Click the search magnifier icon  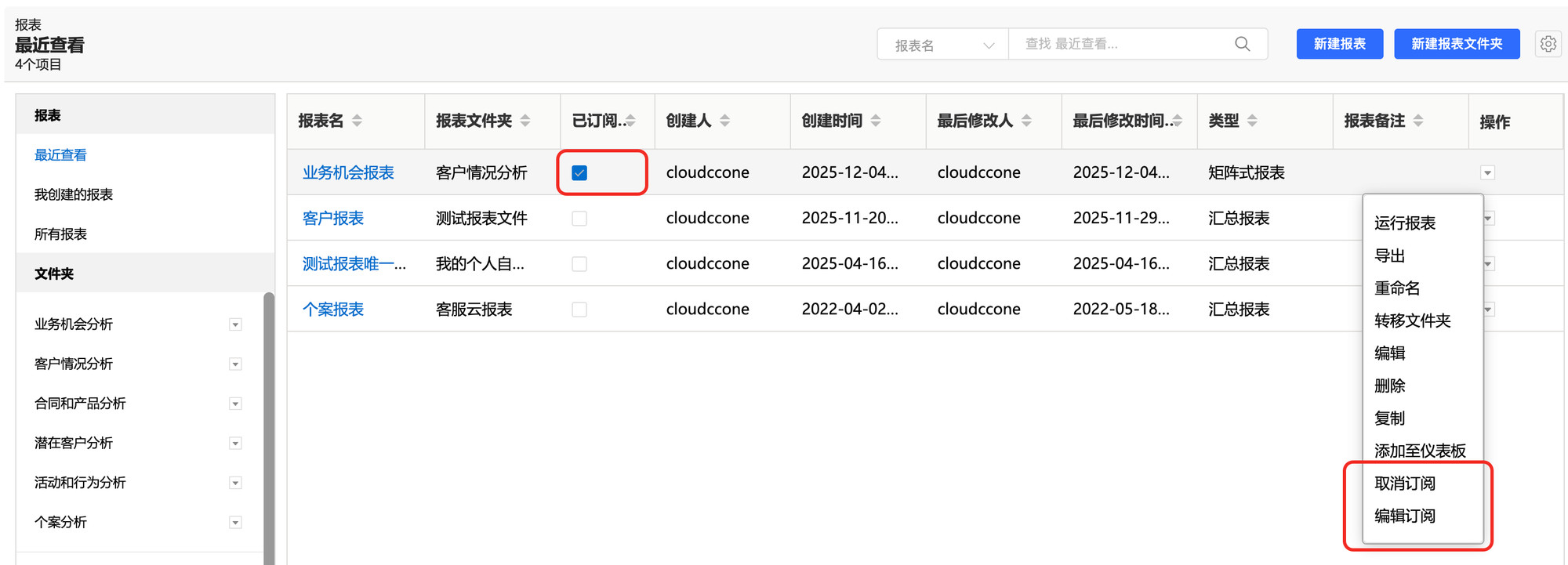click(x=1242, y=44)
